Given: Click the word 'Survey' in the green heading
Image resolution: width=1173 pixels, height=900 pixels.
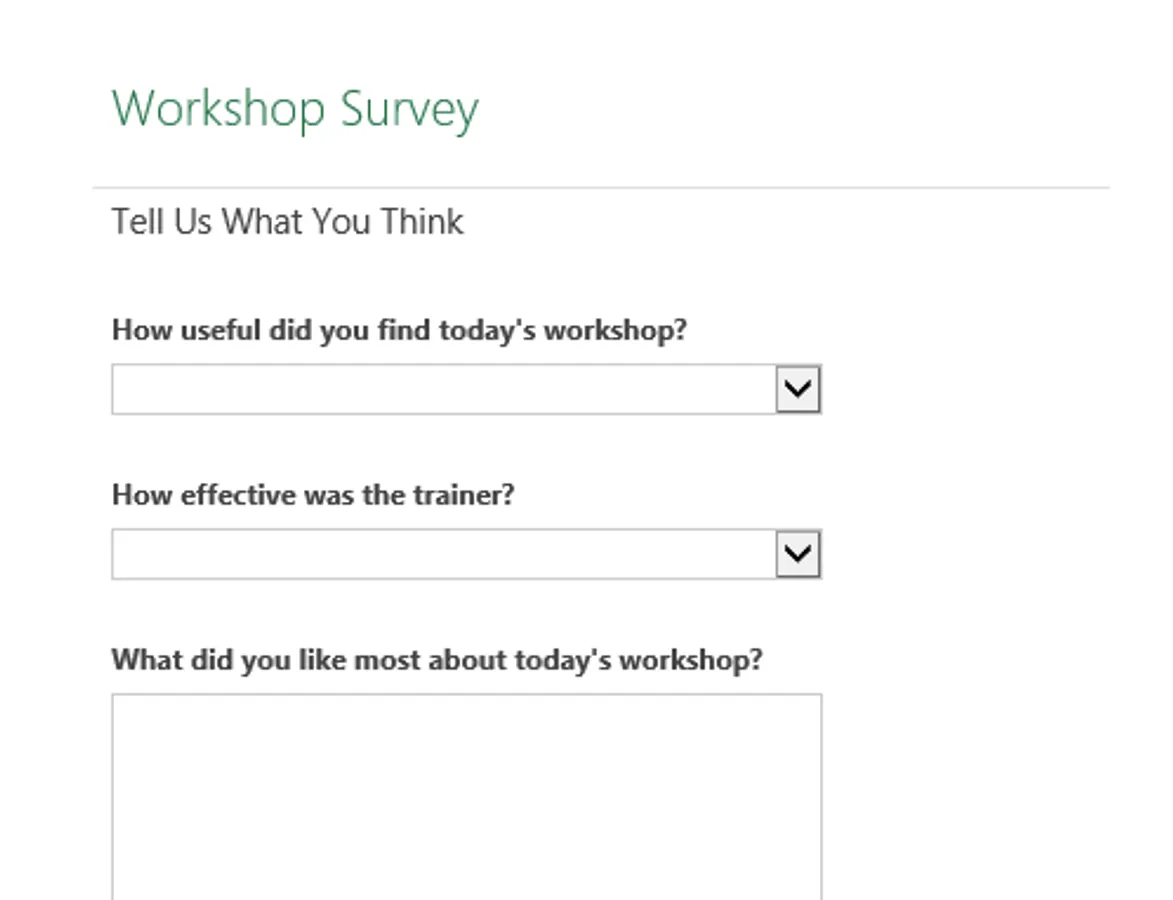Looking at the screenshot, I should pos(409,109).
